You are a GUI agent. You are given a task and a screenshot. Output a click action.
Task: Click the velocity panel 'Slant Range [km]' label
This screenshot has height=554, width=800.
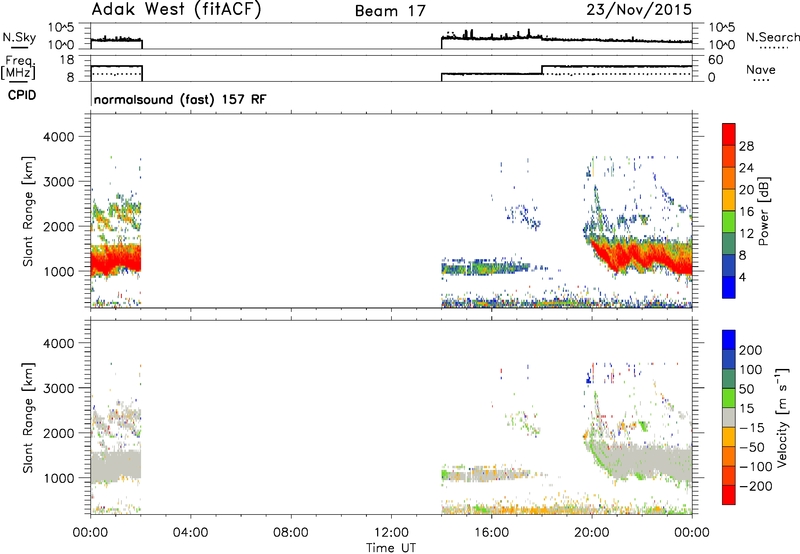coord(27,418)
